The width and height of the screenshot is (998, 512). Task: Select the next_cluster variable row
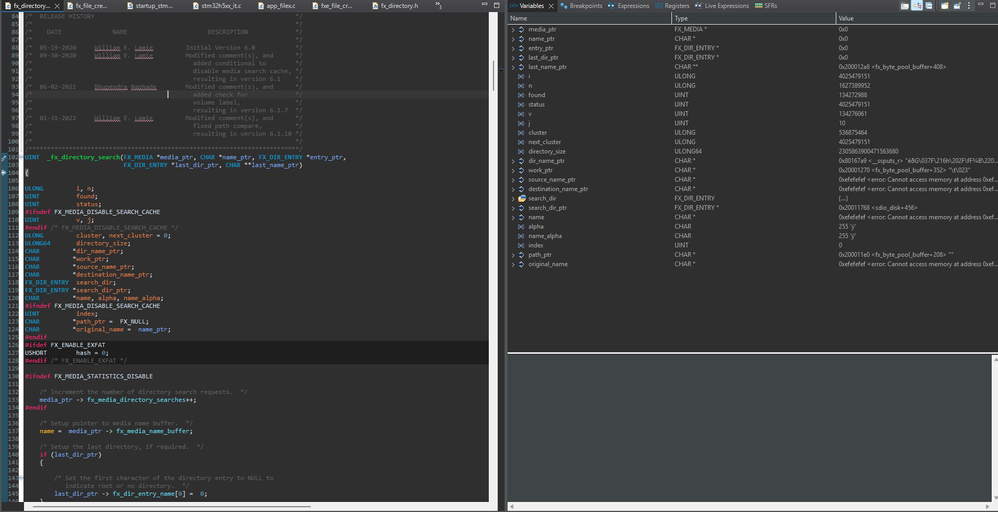753,142
